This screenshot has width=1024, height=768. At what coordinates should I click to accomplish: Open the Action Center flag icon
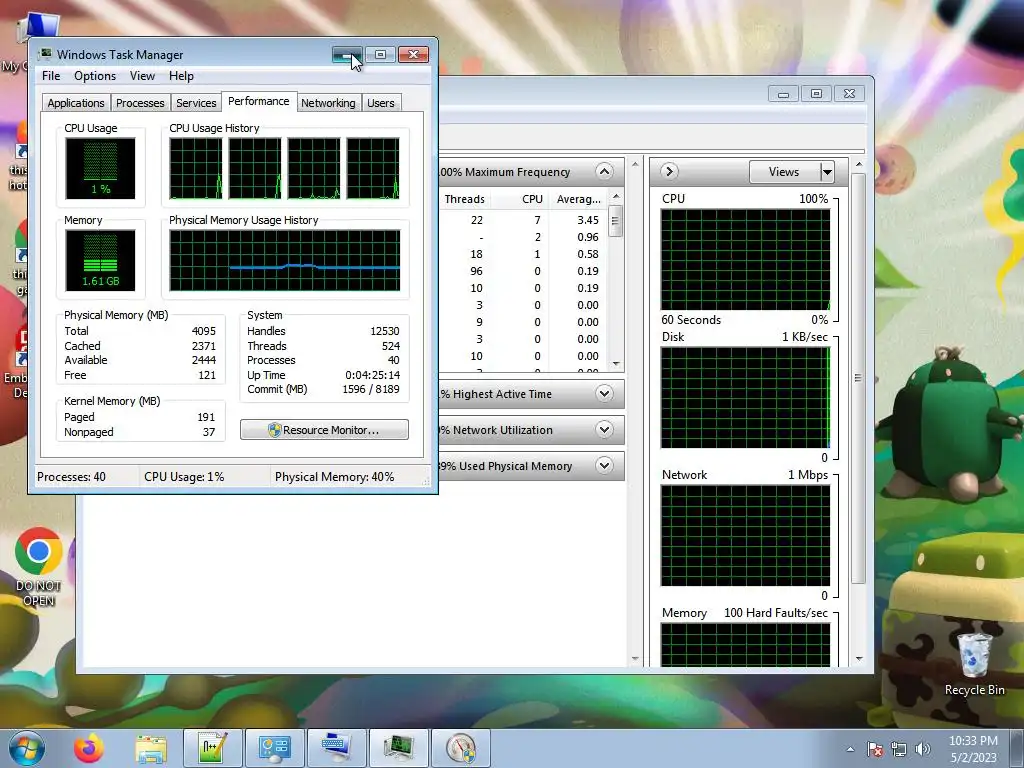pos(875,750)
